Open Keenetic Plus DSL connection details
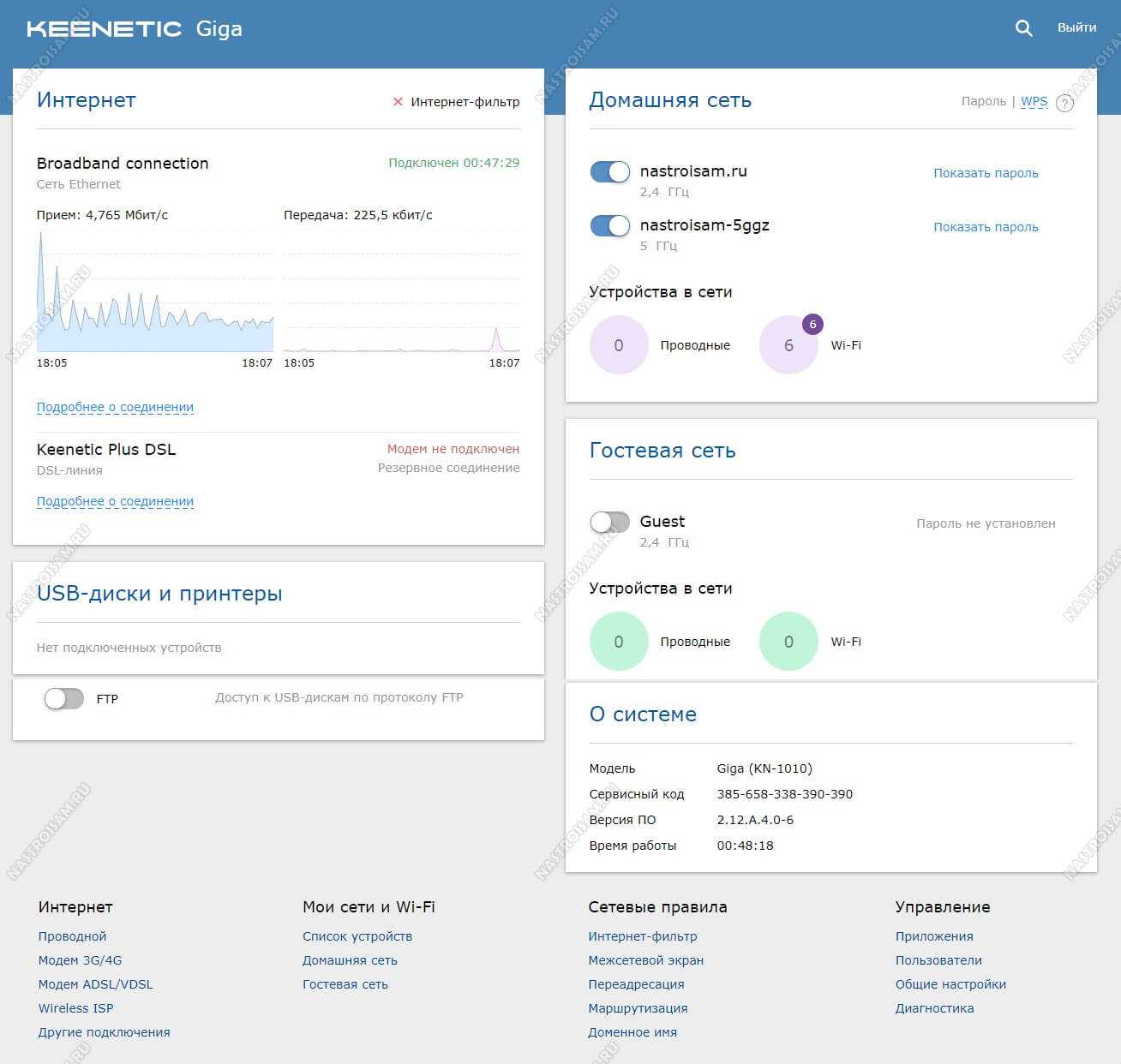Screen dimensions: 1121x1064 coord(115,501)
